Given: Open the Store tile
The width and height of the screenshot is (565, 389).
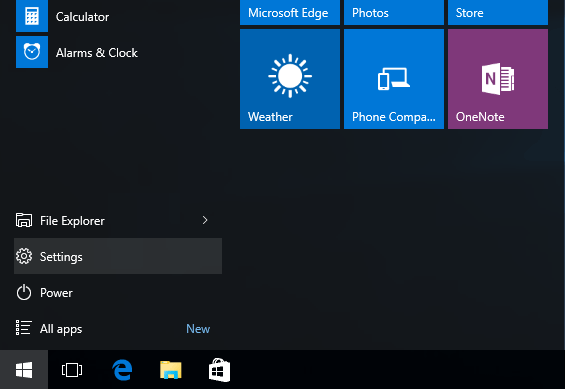Looking at the screenshot, I should 498,12.
